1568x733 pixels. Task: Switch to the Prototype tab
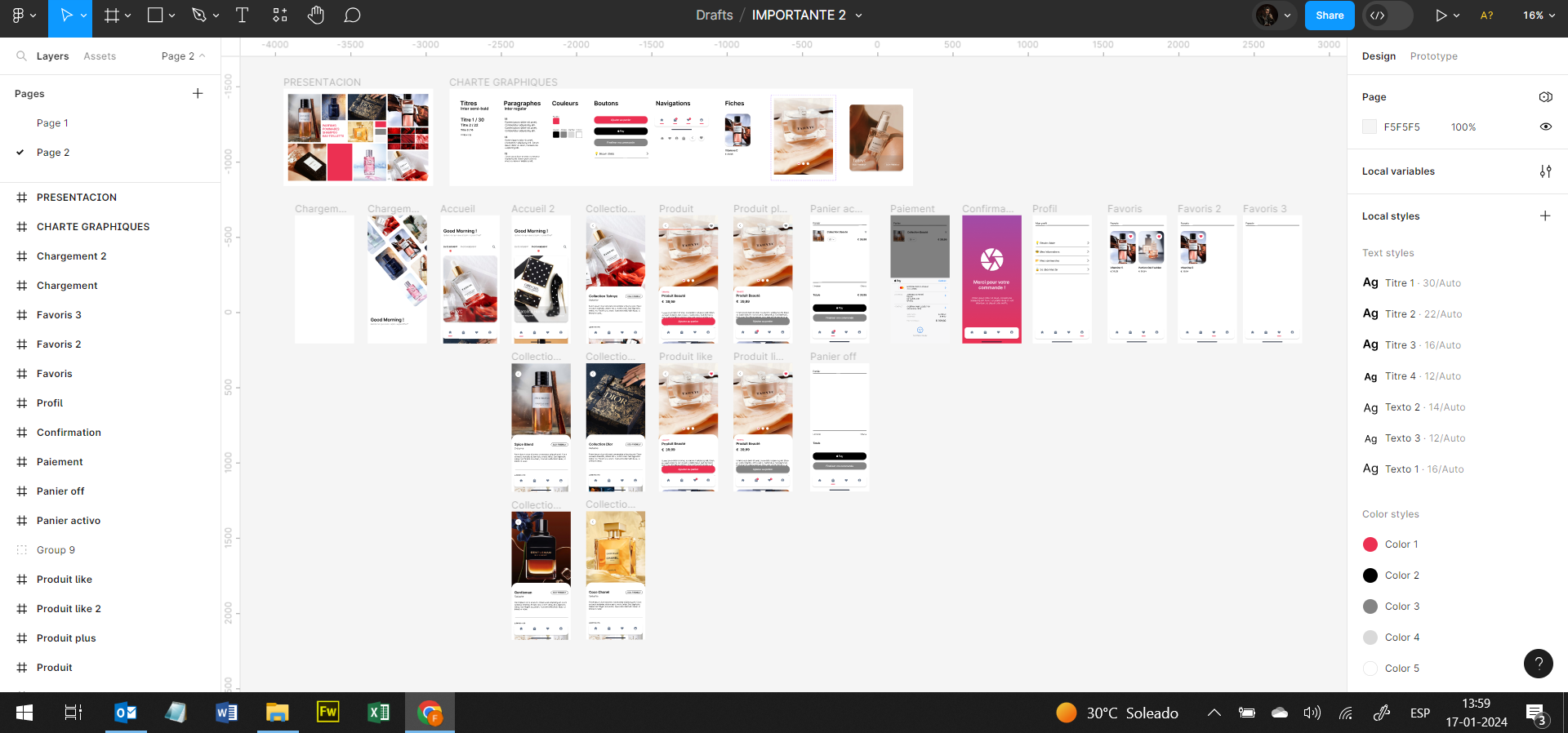[x=1433, y=56]
